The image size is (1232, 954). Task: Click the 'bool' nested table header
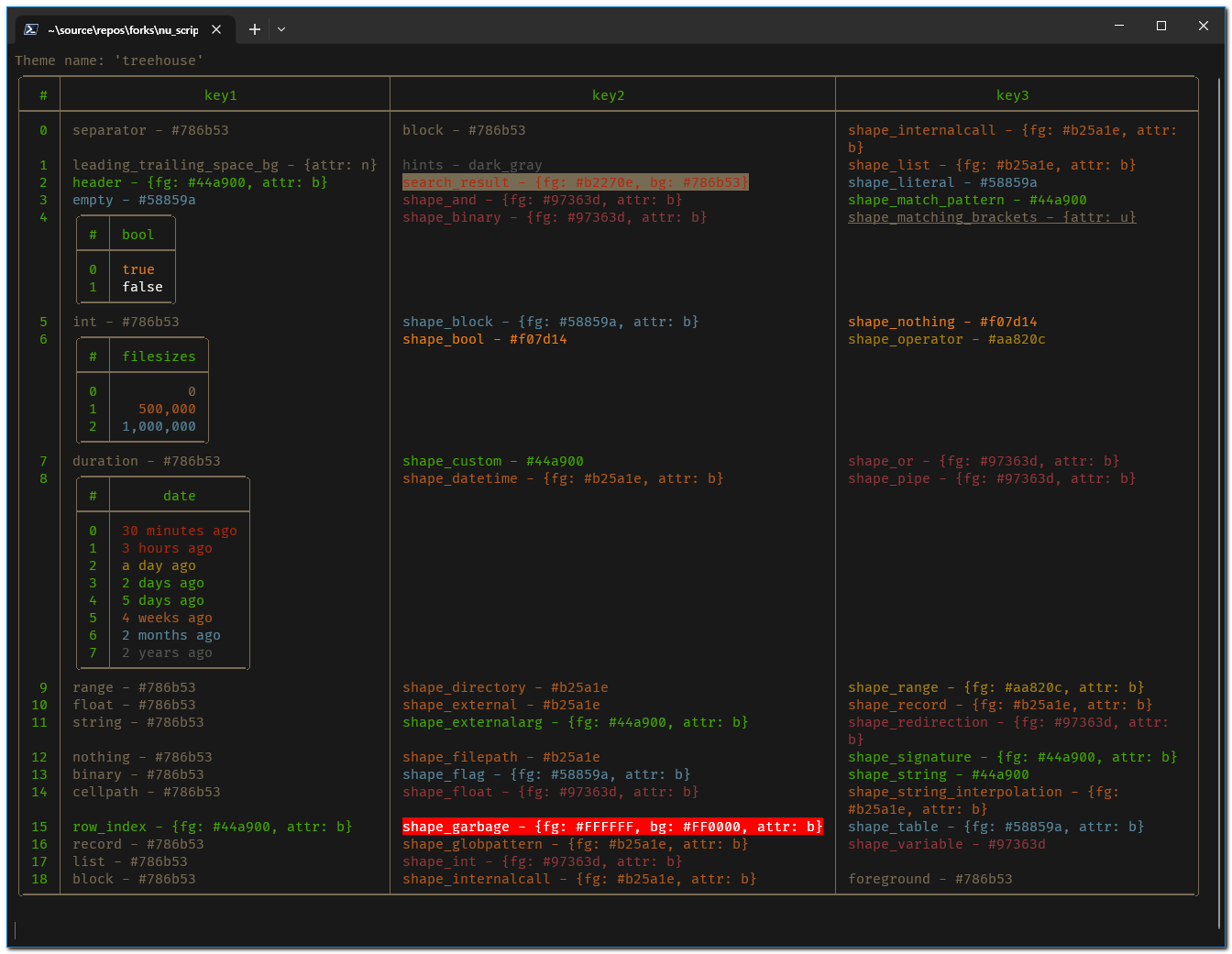click(x=138, y=235)
